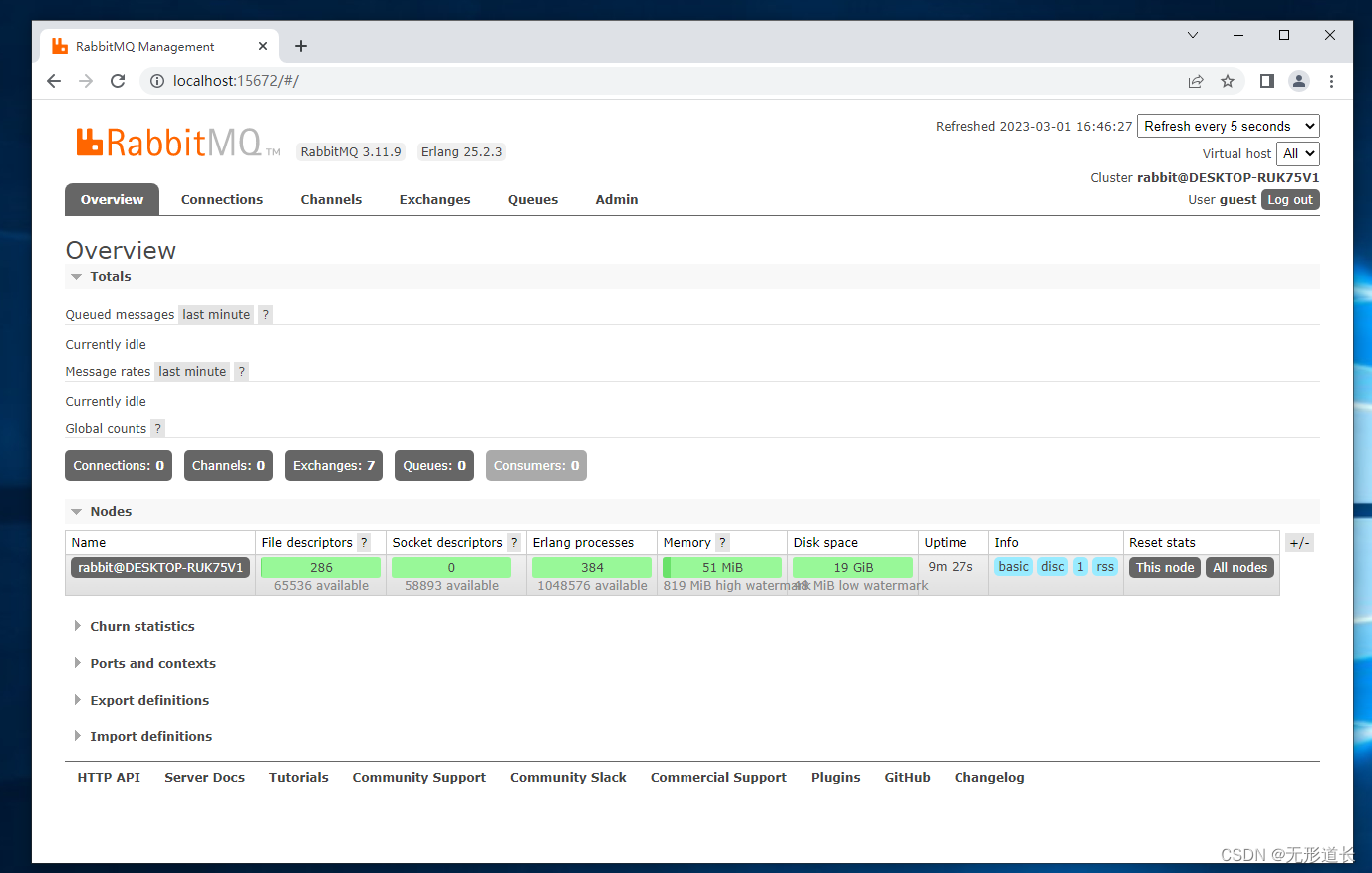Open the HTTP API footer link
Image resolution: width=1372 pixels, height=873 pixels.
coord(109,777)
